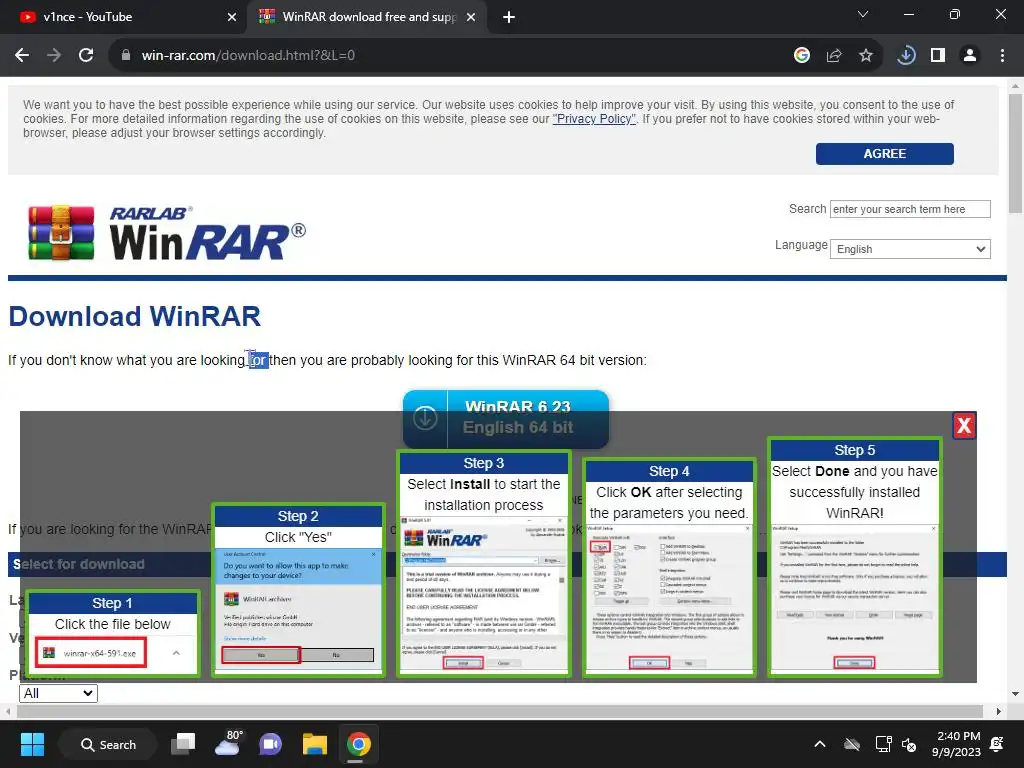Click the horizontal scrollbar's right arrow
1024x768 pixels.
point(999,711)
